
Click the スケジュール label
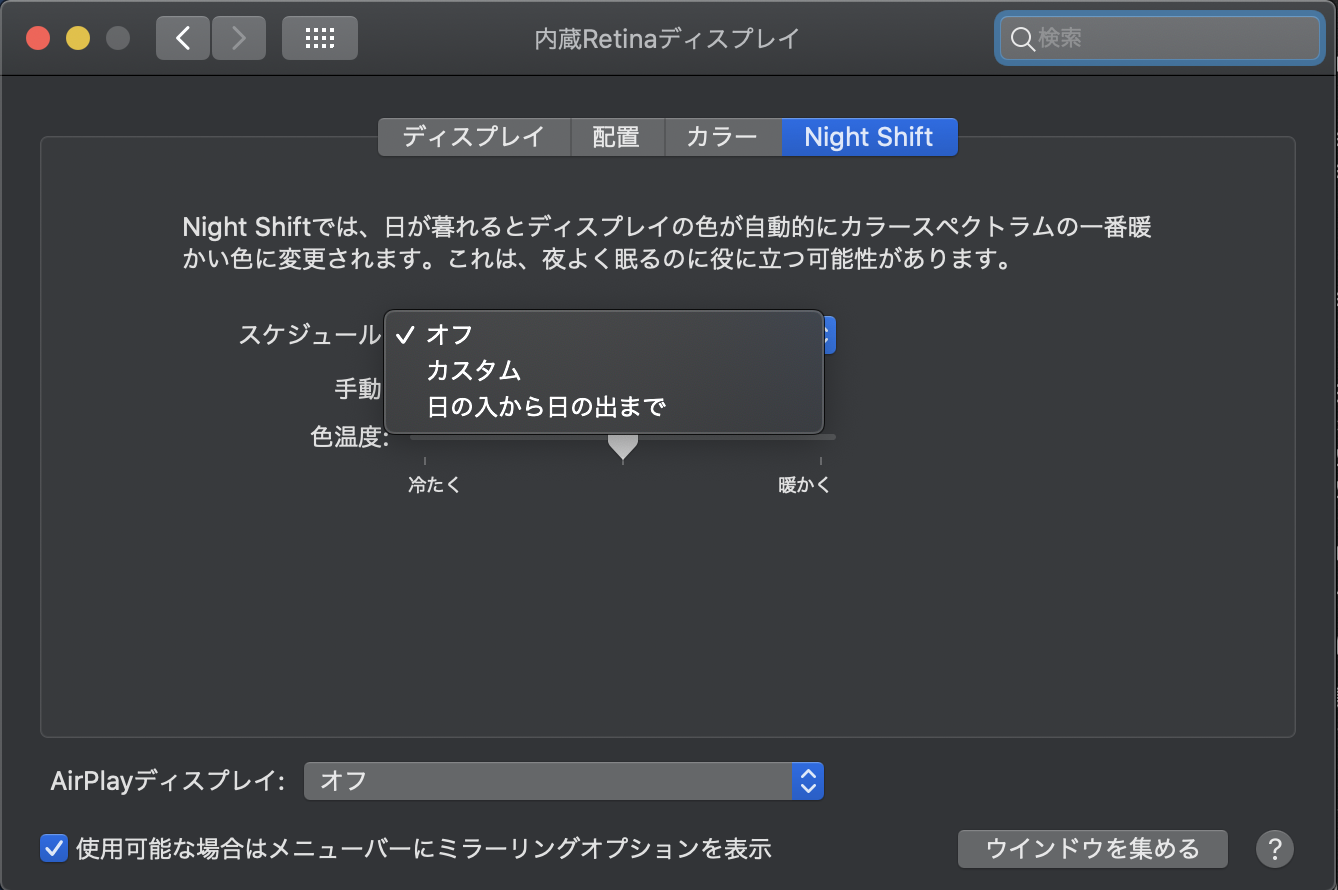(x=310, y=334)
